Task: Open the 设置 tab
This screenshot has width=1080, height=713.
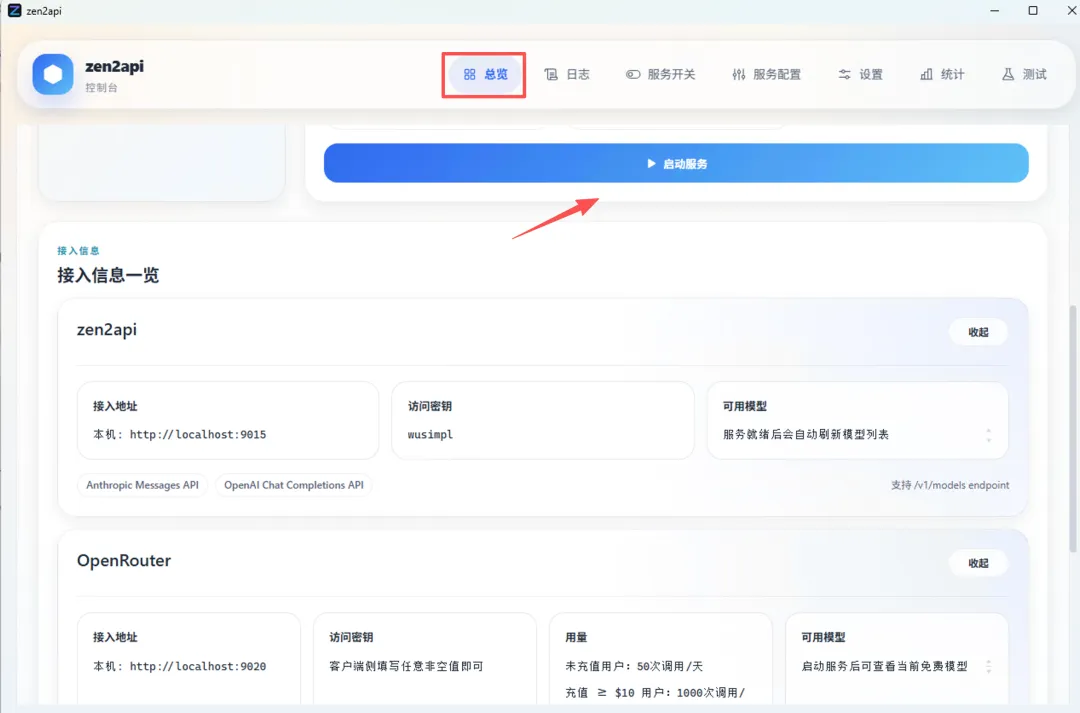Action: (860, 74)
